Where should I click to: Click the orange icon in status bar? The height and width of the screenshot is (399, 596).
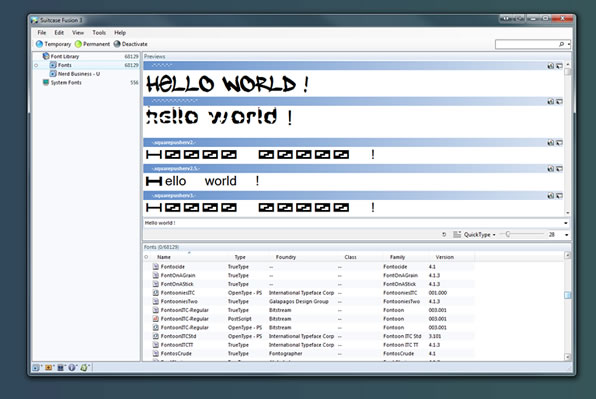pos(49,367)
